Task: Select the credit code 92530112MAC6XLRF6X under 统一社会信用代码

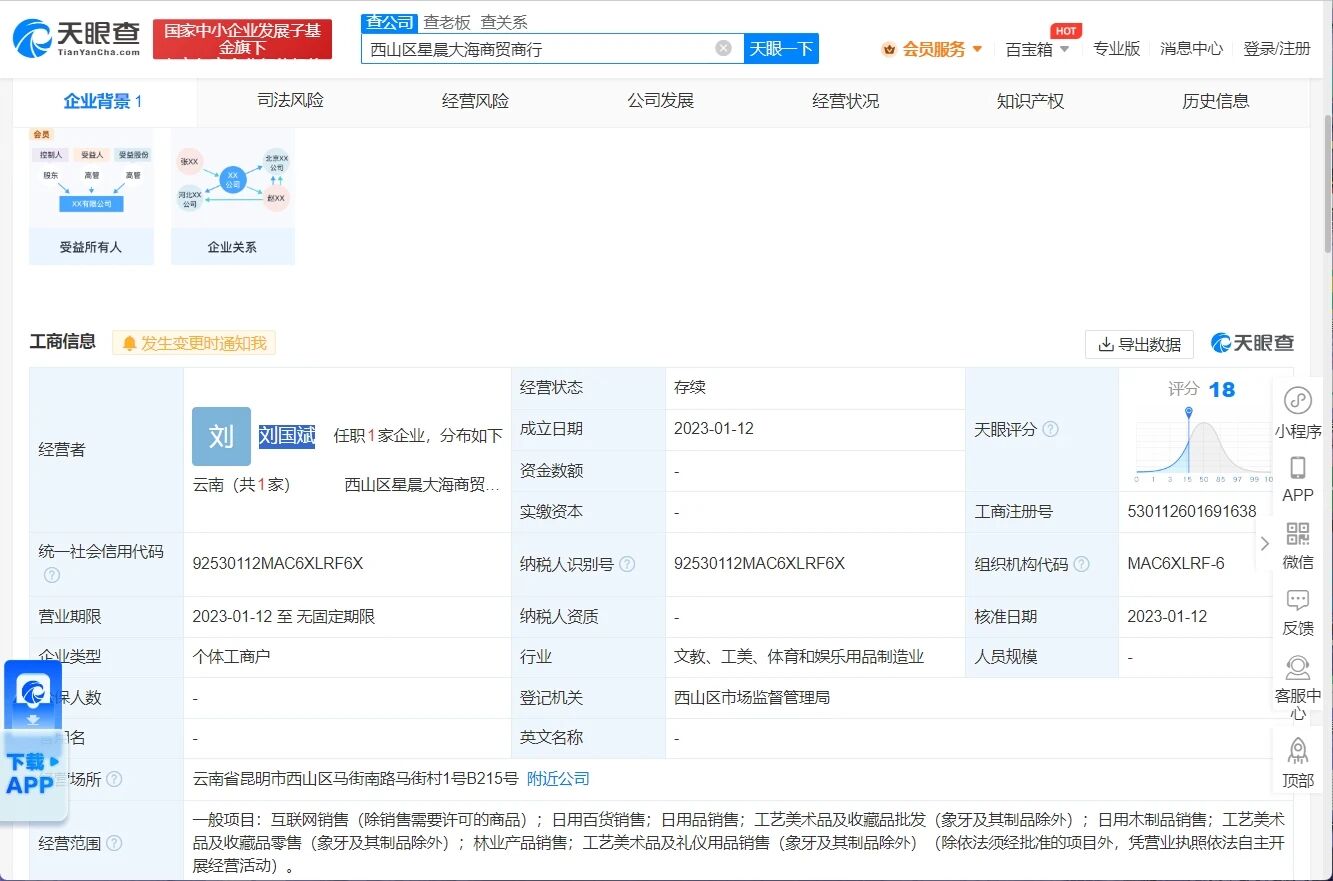Action: click(x=278, y=563)
